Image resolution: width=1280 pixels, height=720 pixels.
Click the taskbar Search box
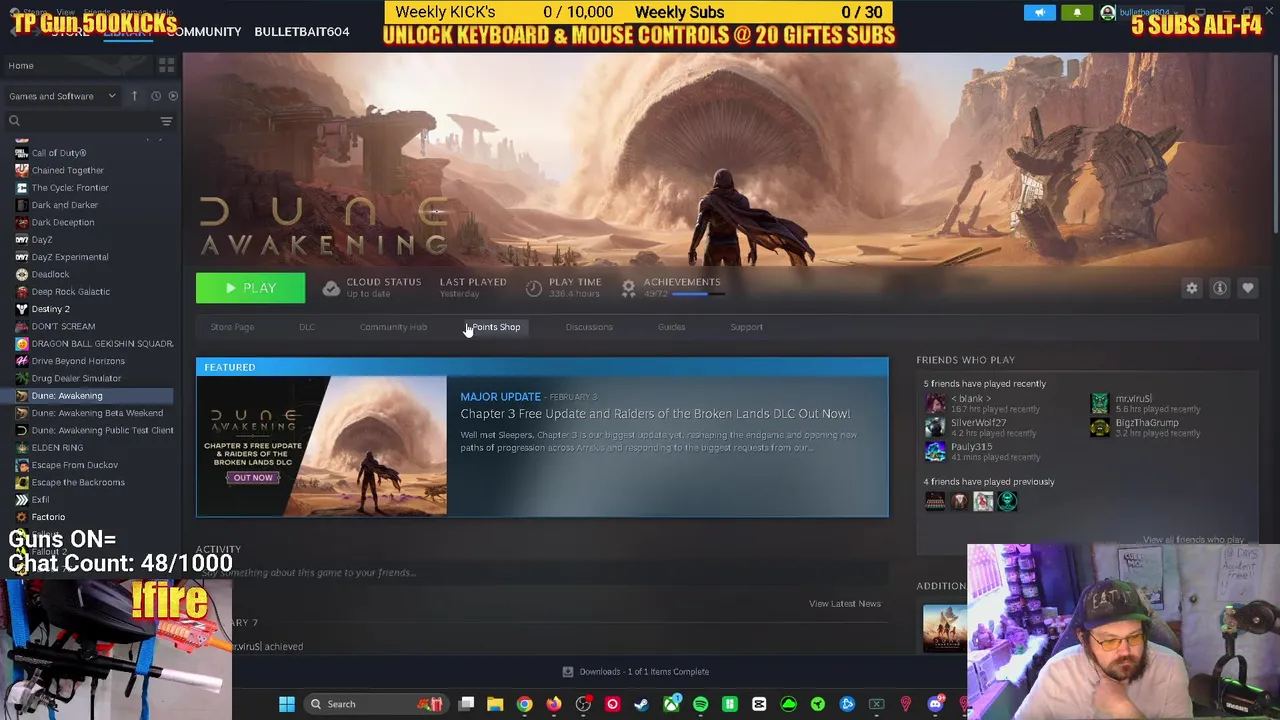click(375, 704)
